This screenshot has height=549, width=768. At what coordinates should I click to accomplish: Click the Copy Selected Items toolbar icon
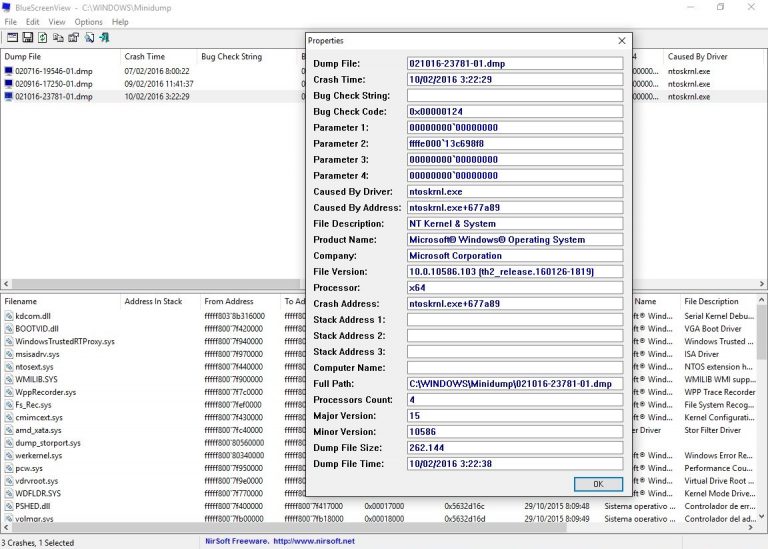(58, 38)
